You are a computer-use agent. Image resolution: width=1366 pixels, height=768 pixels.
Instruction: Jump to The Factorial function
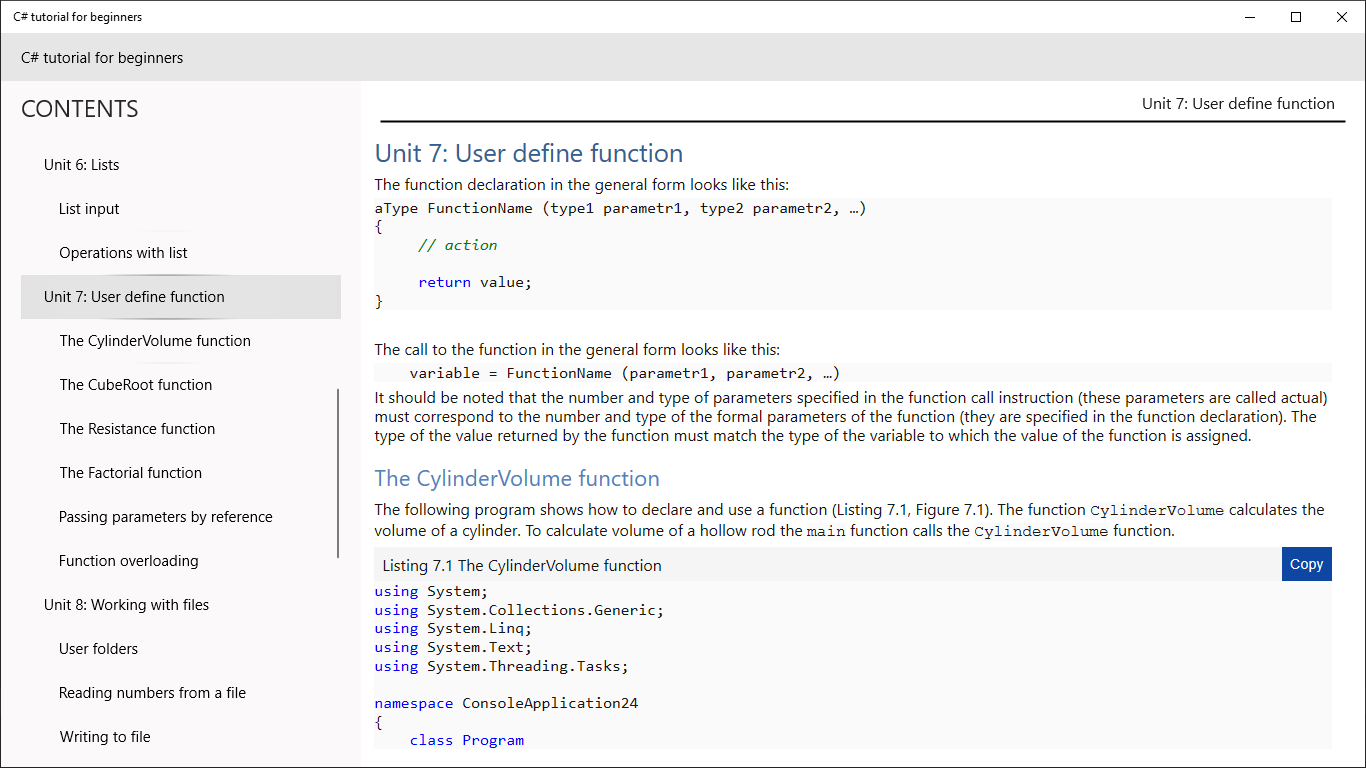[x=131, y=473]
